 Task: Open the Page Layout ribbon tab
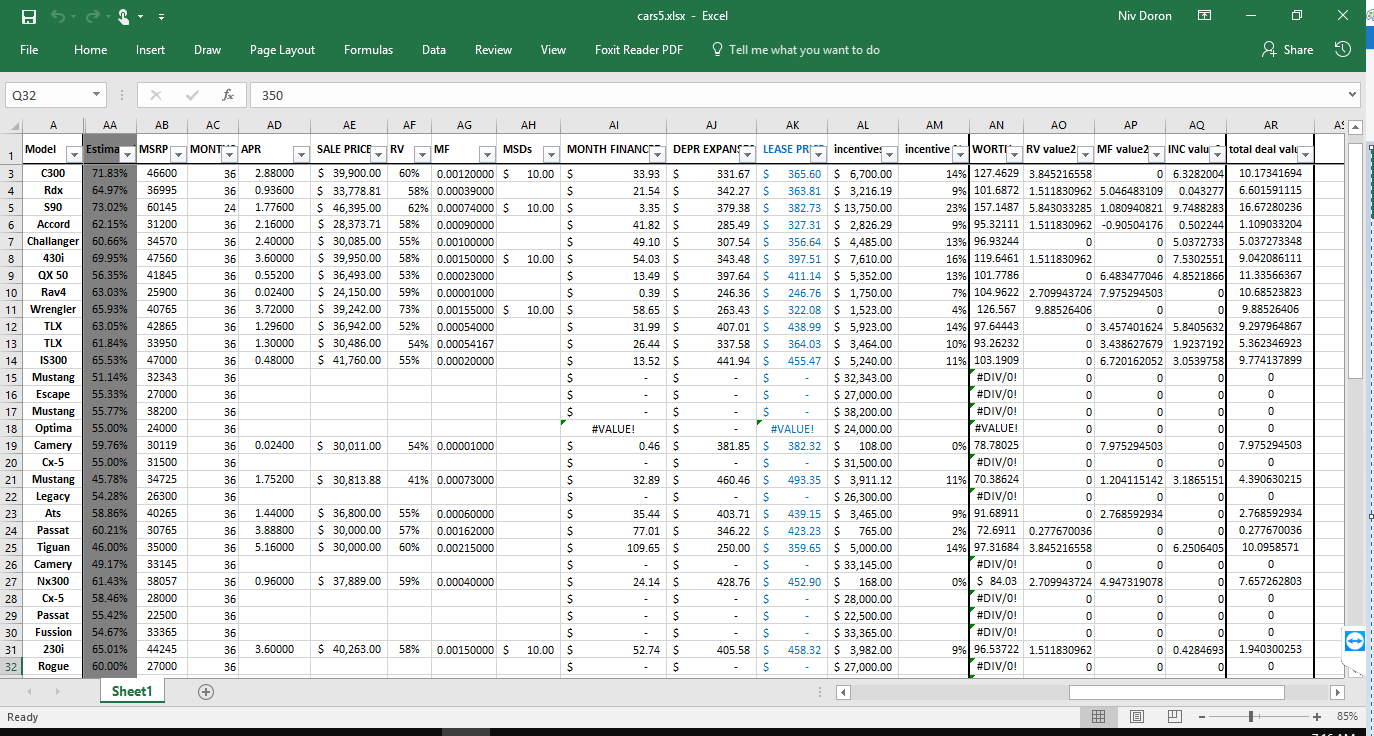coord(282,50)
